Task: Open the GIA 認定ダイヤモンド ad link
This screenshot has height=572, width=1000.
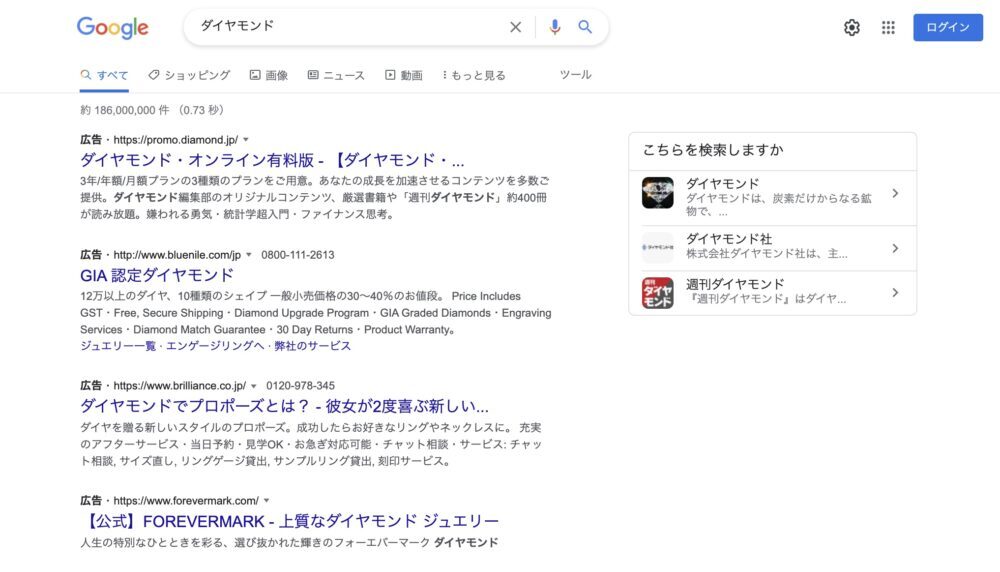Action: (x=157, y=275)
